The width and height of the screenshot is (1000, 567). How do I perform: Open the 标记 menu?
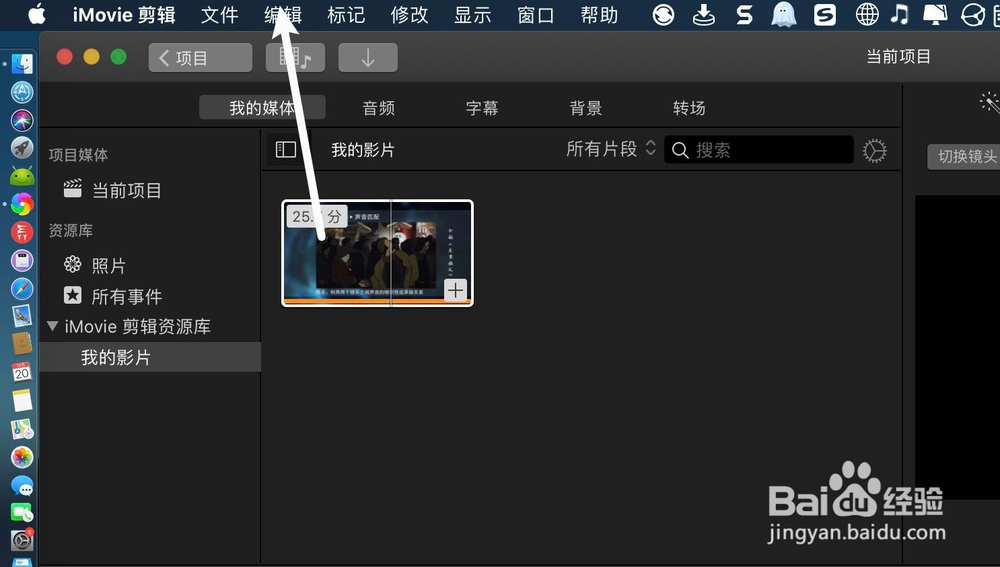point(346,15)
